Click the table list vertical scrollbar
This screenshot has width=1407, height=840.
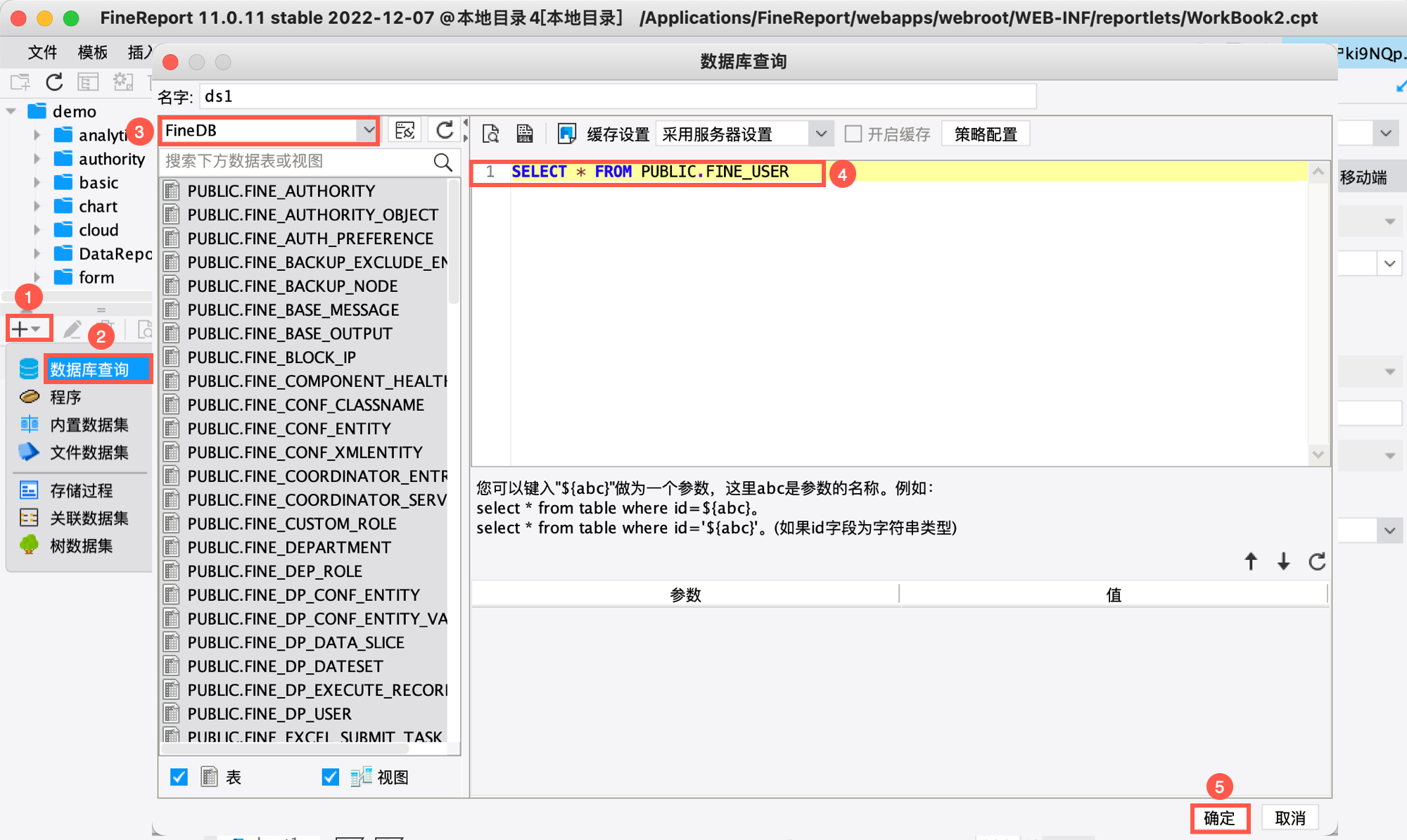(454, 243)
